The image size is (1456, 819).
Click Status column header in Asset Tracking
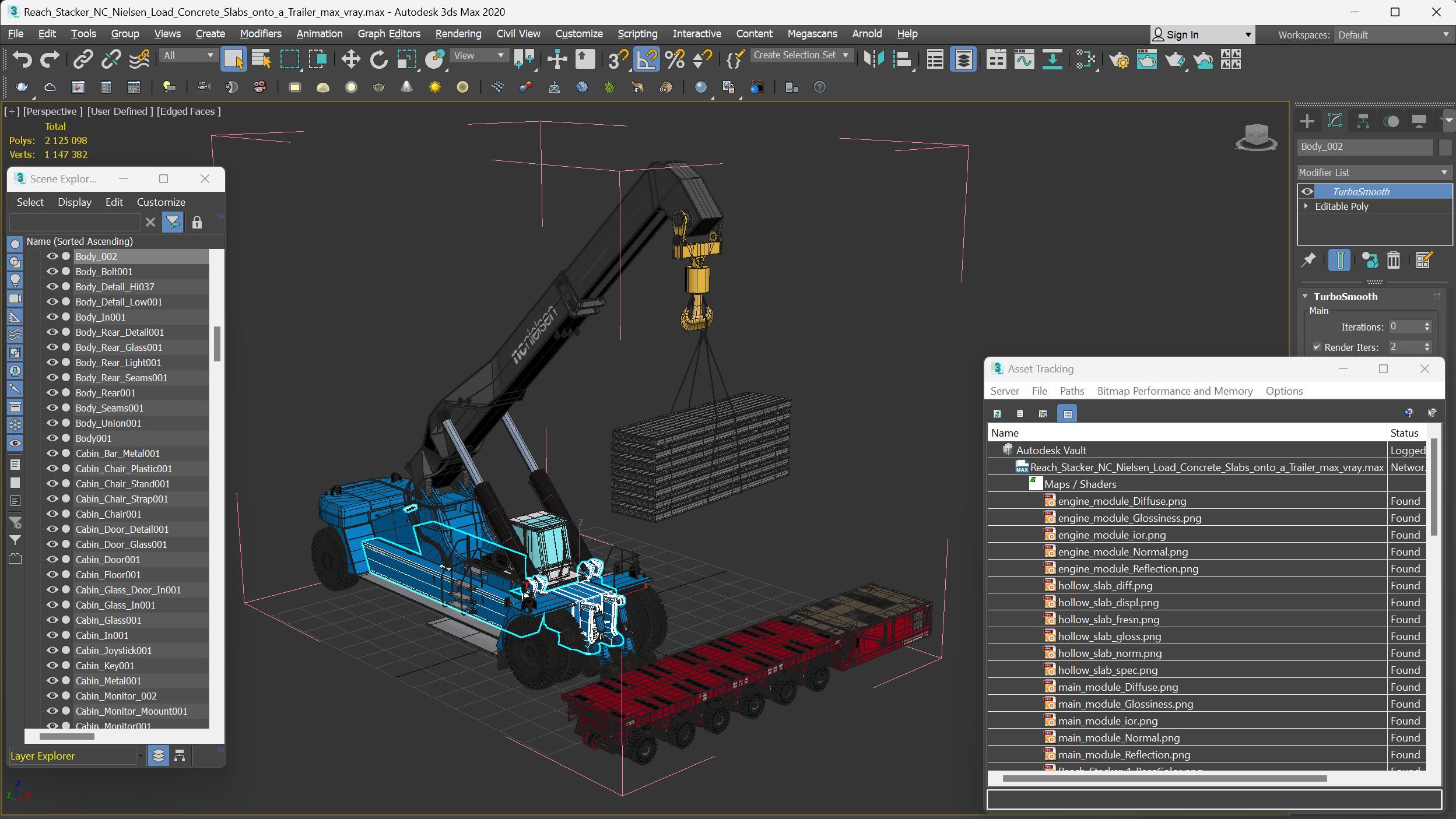(x=1404, y=433)
